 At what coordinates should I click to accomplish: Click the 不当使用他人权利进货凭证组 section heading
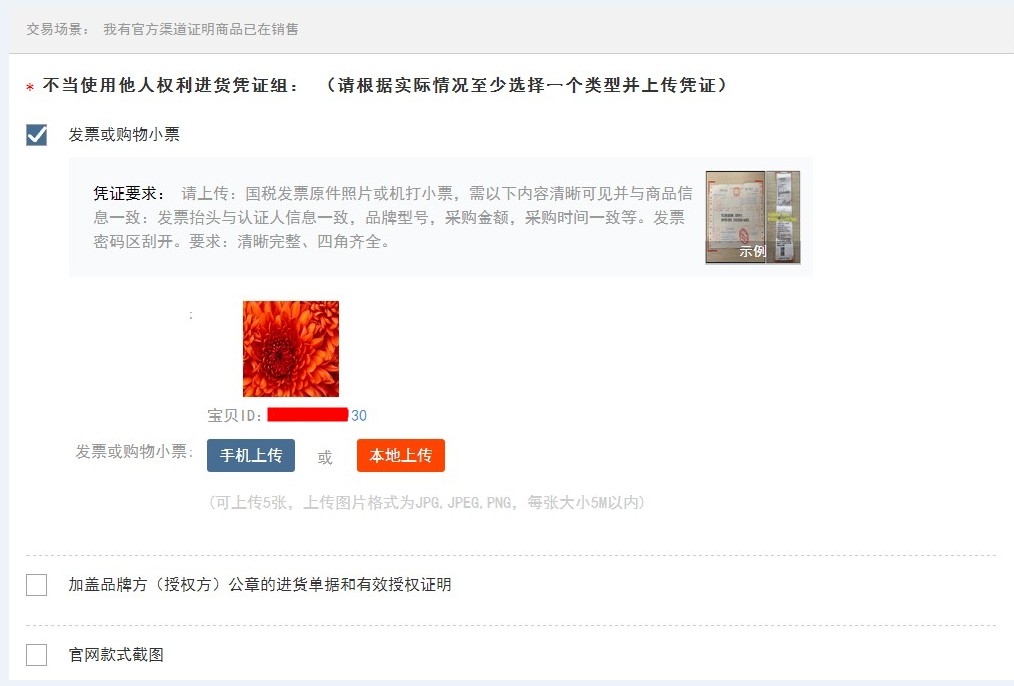pyautogui.click(x=171, y=85)
